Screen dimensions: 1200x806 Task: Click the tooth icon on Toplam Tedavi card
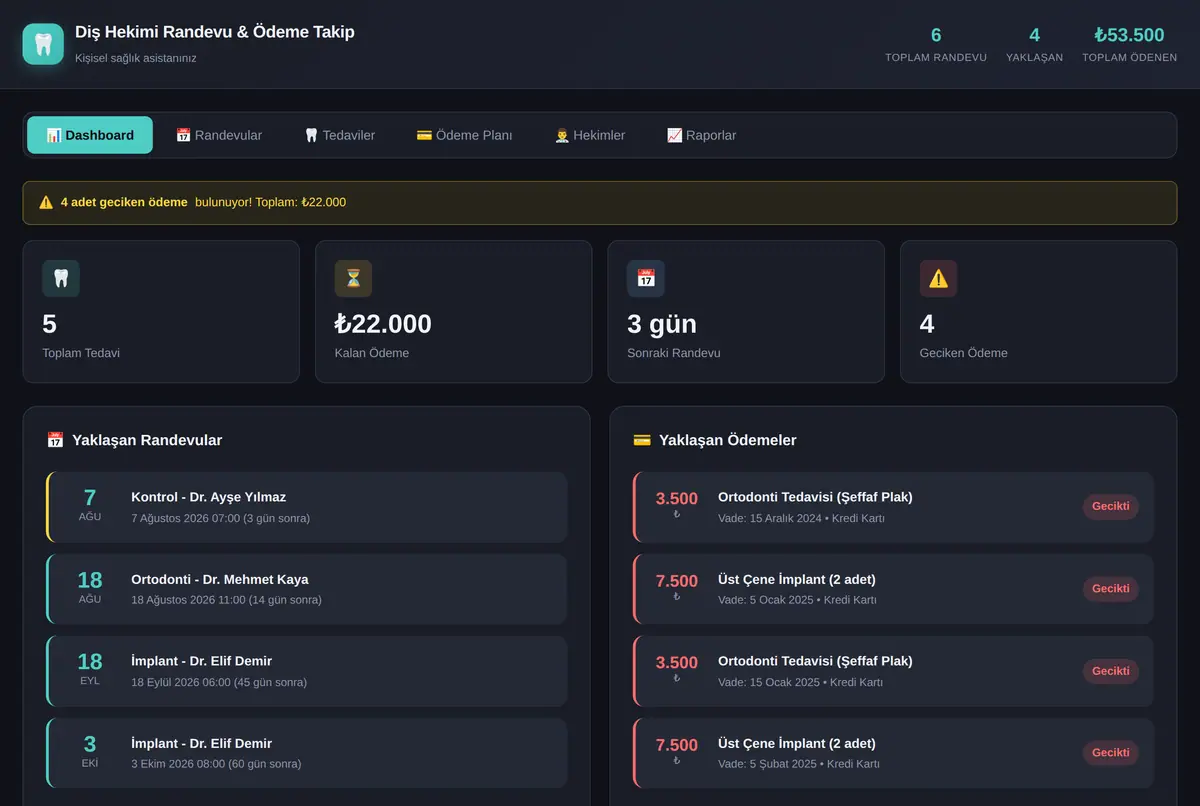[x=61, y=279]
